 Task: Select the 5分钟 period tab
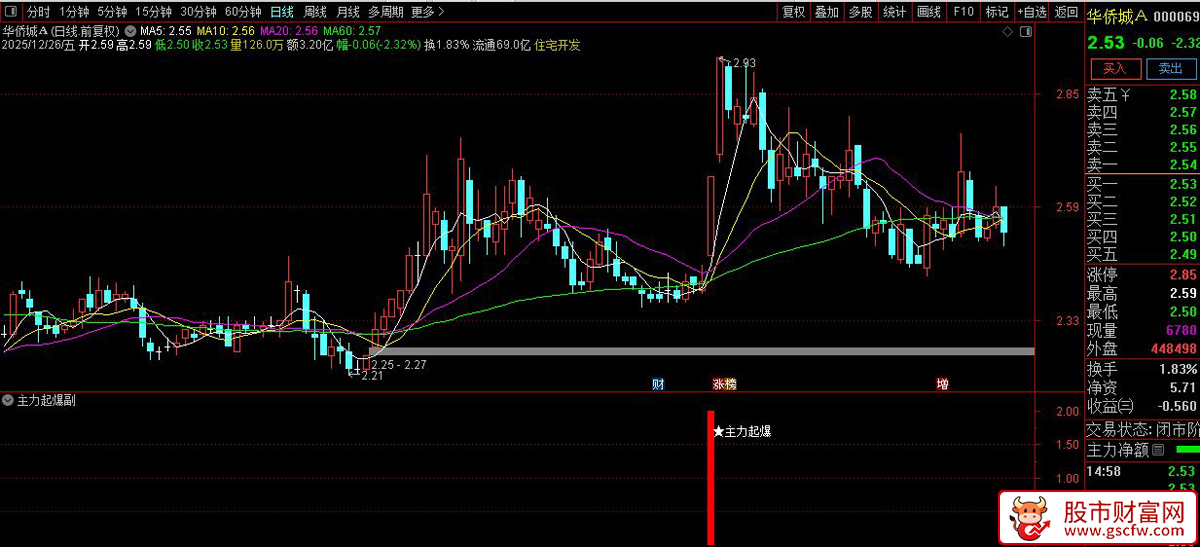pos(112,12)
